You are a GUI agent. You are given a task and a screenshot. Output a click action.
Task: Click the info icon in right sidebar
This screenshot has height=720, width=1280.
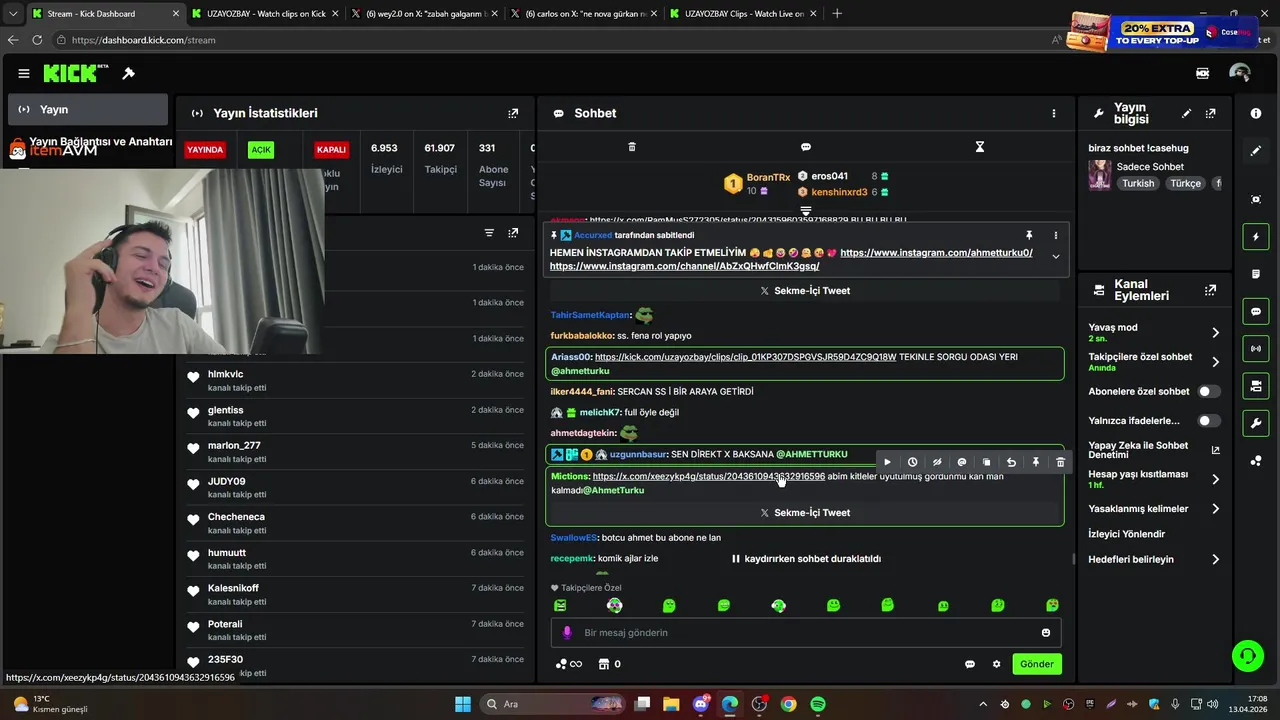click(1256, 113)
